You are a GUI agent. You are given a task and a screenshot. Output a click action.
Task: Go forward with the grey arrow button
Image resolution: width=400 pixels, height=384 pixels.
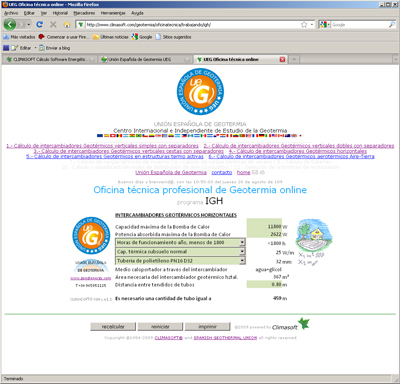(21, 24)
